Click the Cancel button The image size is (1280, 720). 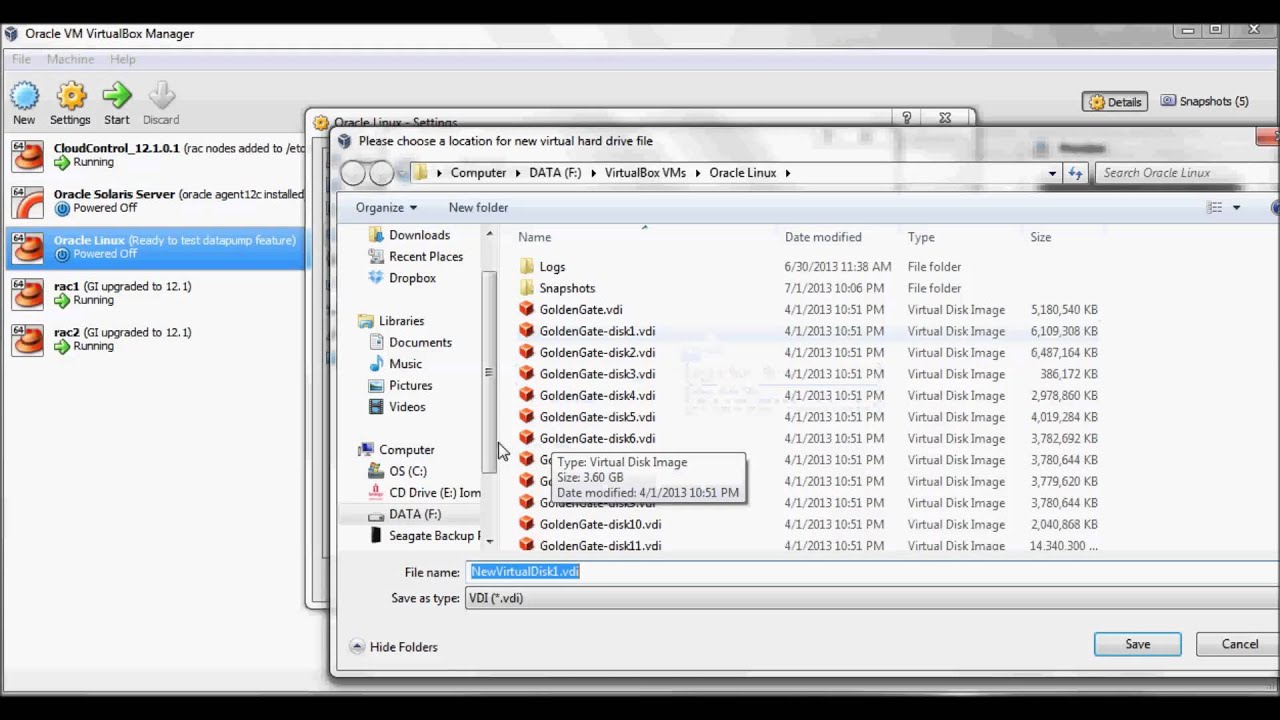1240,644
